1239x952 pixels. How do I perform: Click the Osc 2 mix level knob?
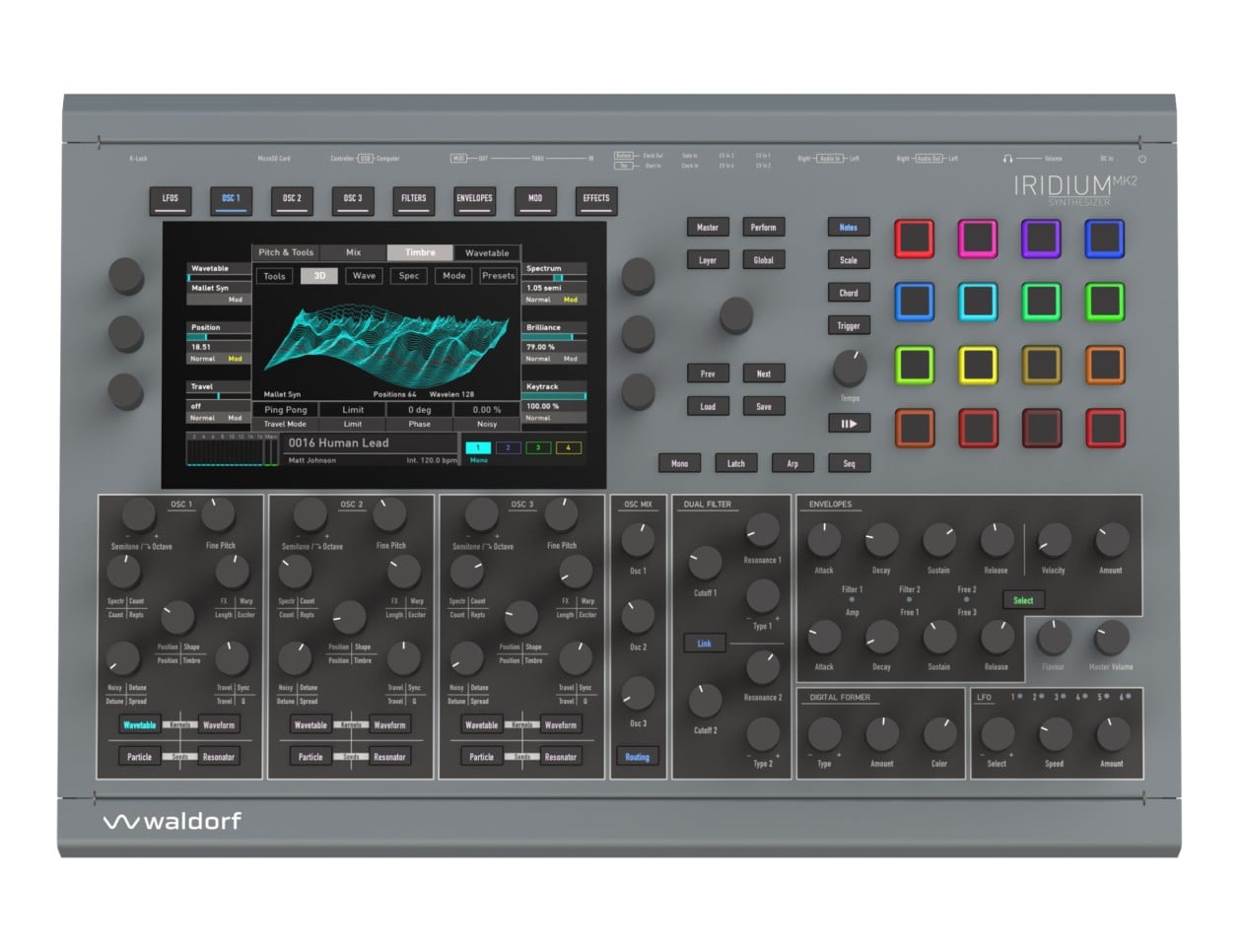pos(638,617)
